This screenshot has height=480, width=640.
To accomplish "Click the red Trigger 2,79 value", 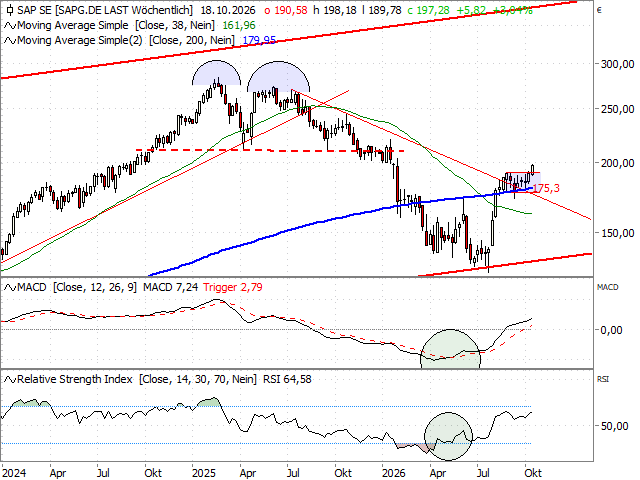I will click(x=233, y=288).
